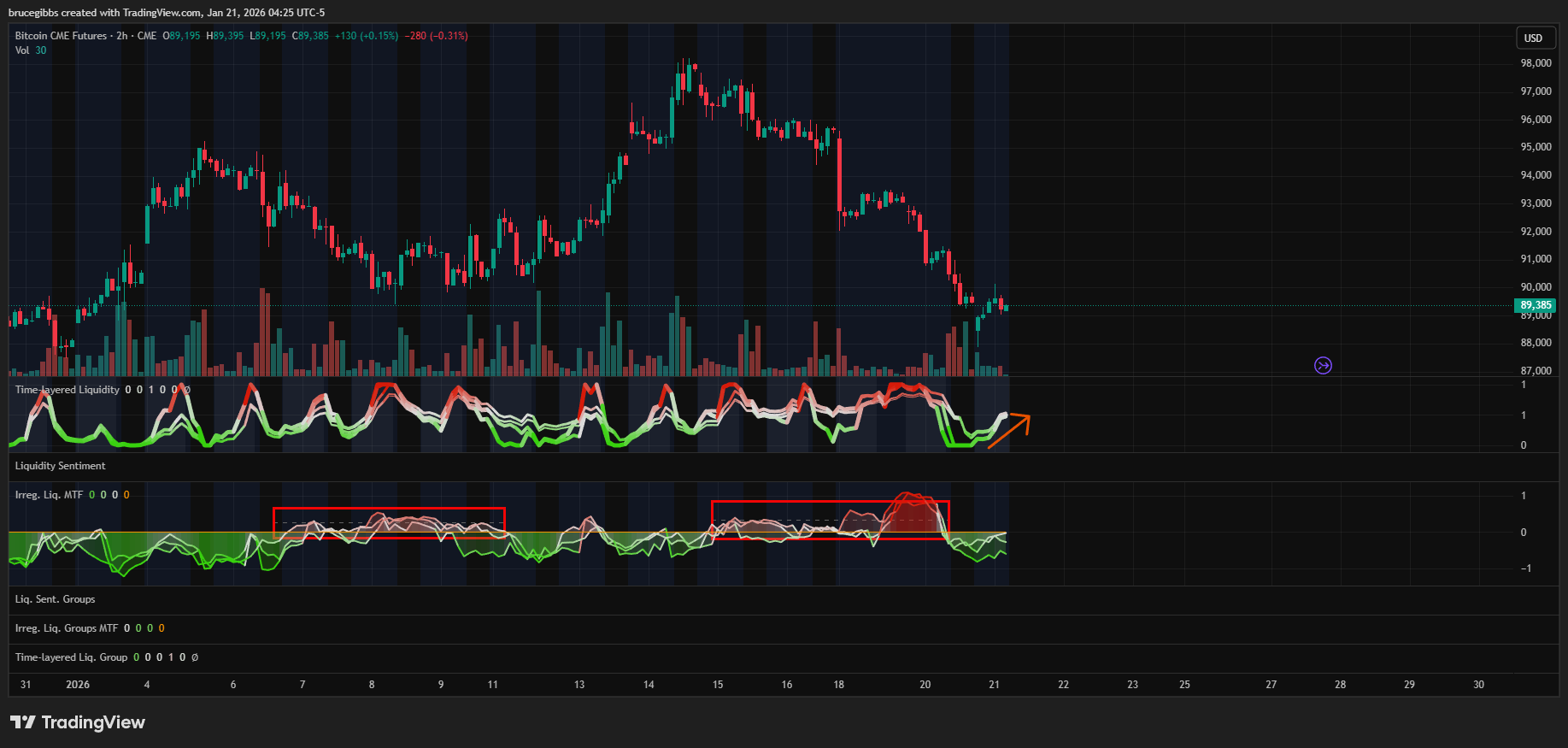Screen dimensions: 1568x748
Task: Open the USD currency selector
Action: (x=1534, y=38)
